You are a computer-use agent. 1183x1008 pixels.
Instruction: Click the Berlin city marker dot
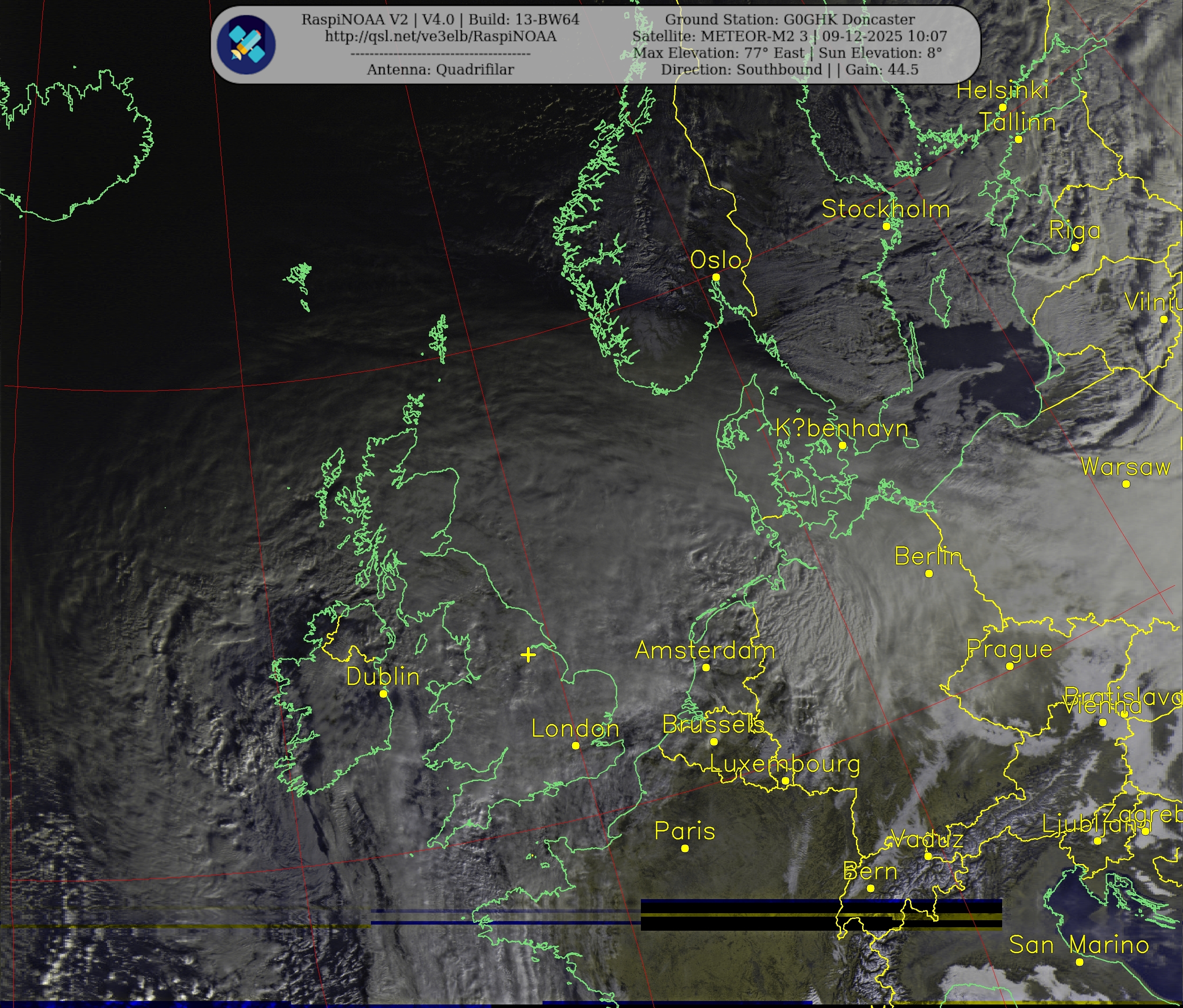click(x=929, y=573)
